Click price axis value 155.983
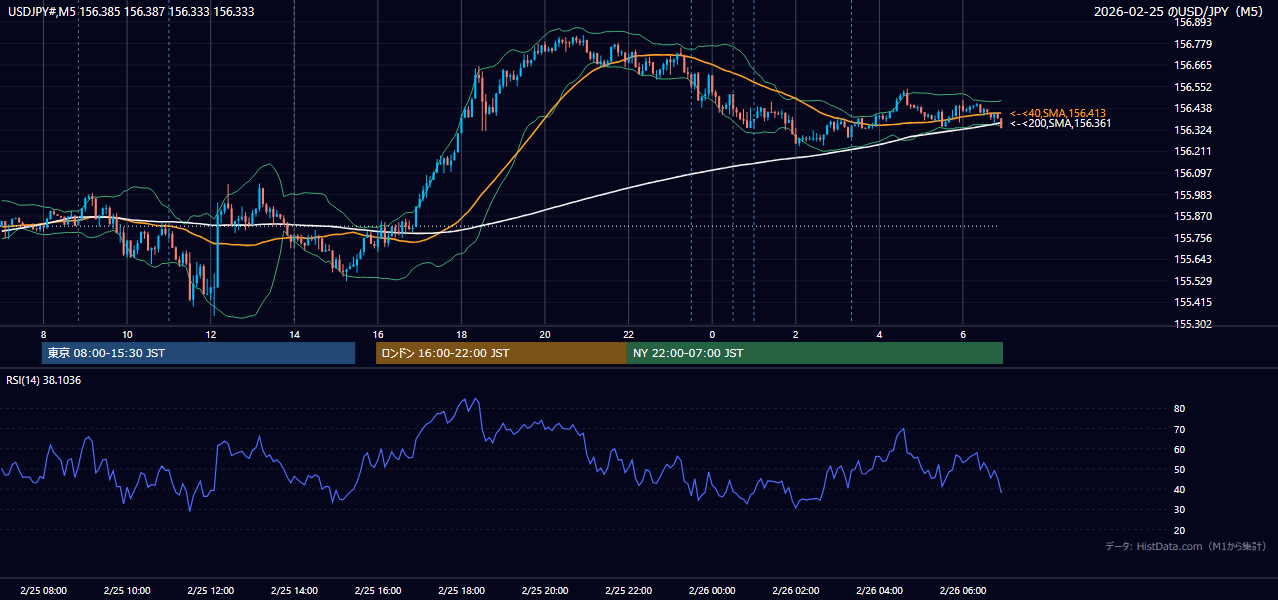 click(x=1193, y=195)
